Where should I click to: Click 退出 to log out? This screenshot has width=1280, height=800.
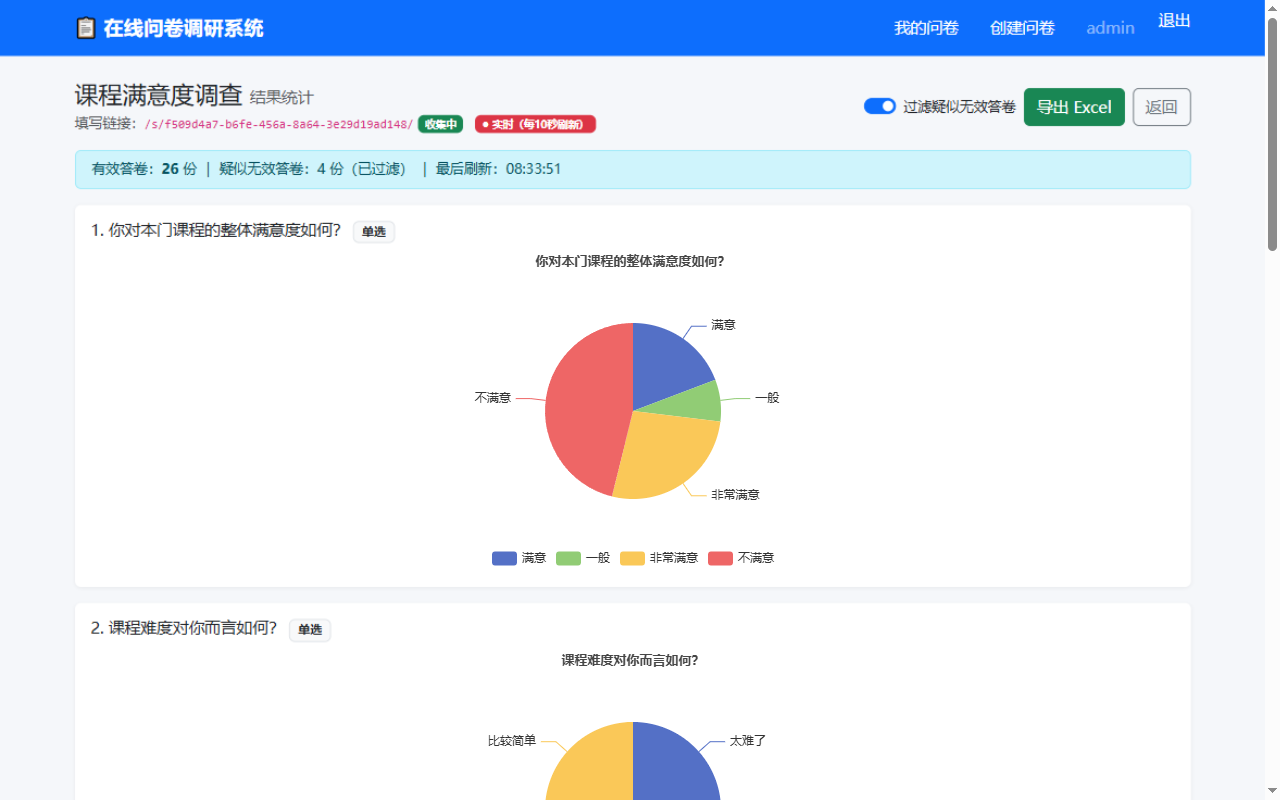tap(1174, 20)
